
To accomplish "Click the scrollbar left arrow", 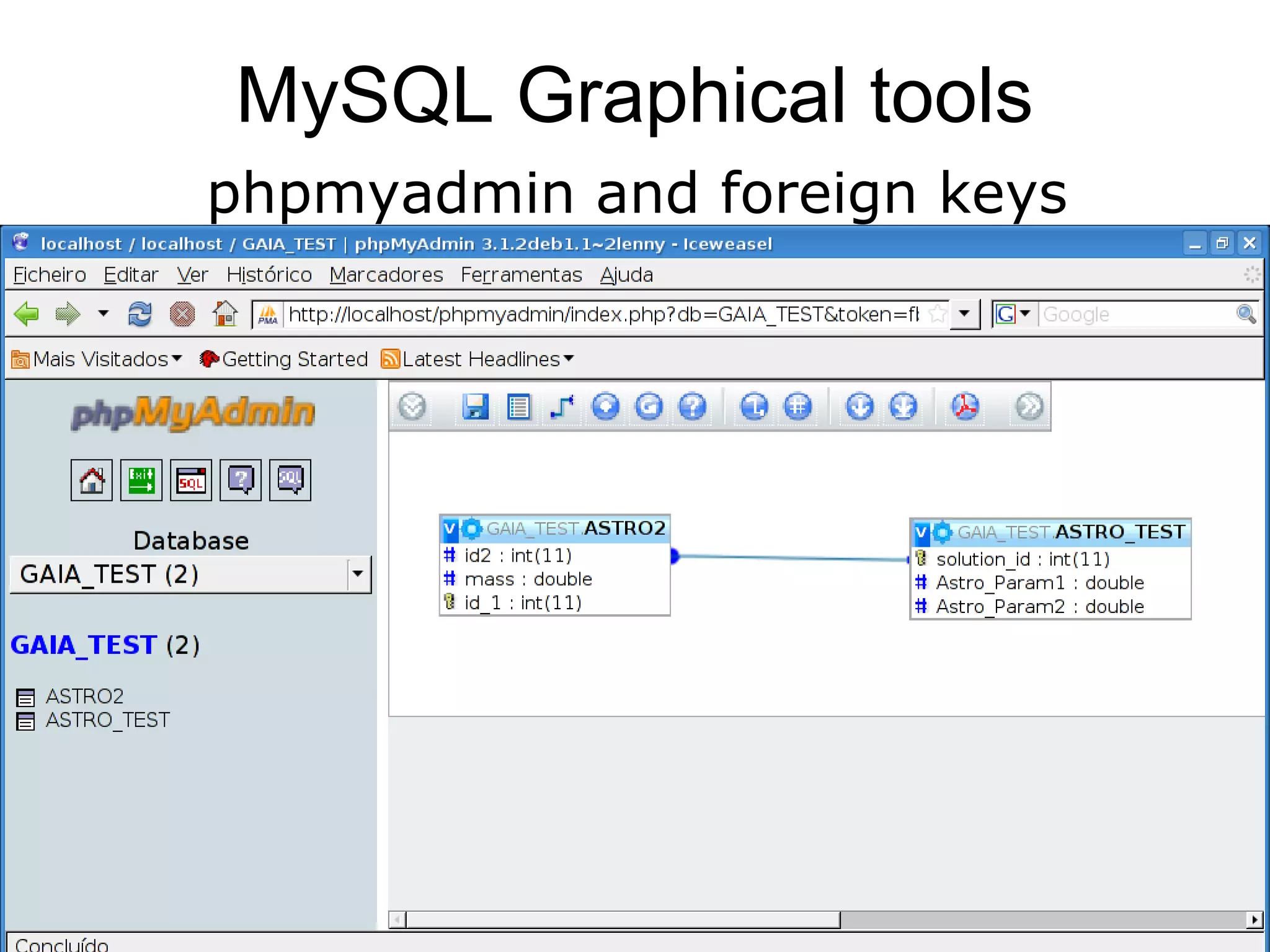I will [x=397, y=920].
